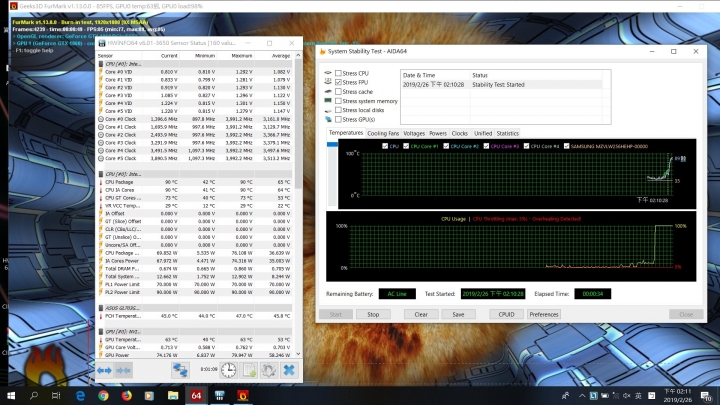
Task: Click the Maximum column header in HWiNFO
Action: pyautogui.click(x=236, y=56)
